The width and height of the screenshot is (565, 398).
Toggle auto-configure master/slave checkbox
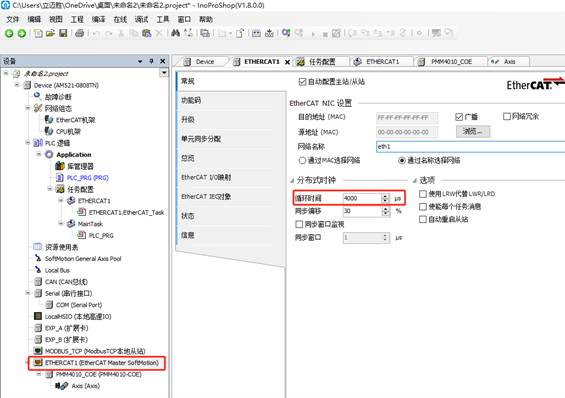click(x=302, y=82)
